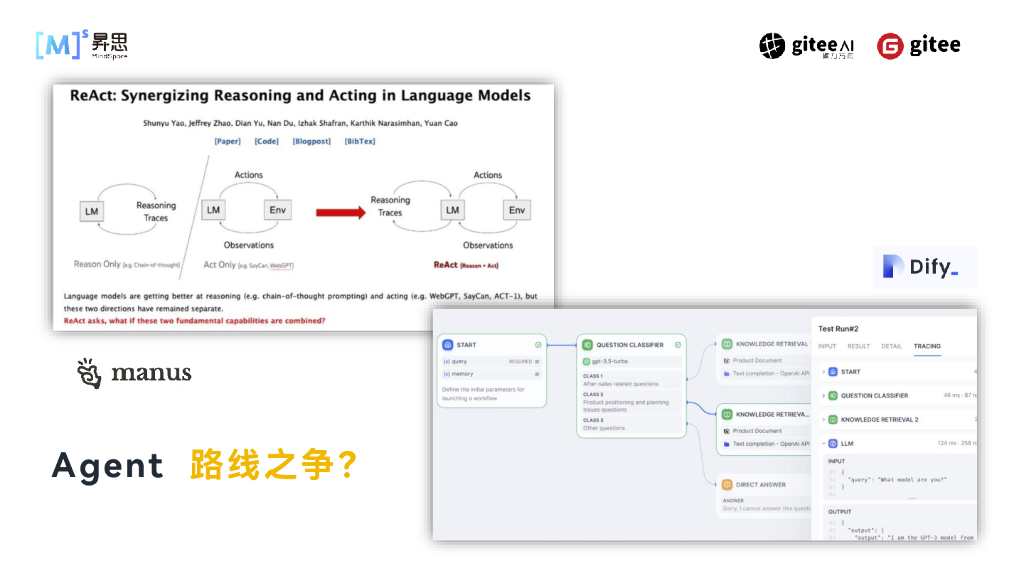Click the gpt-3.5-turbo model selector
1024x576 pixels.
pos(631,361)
